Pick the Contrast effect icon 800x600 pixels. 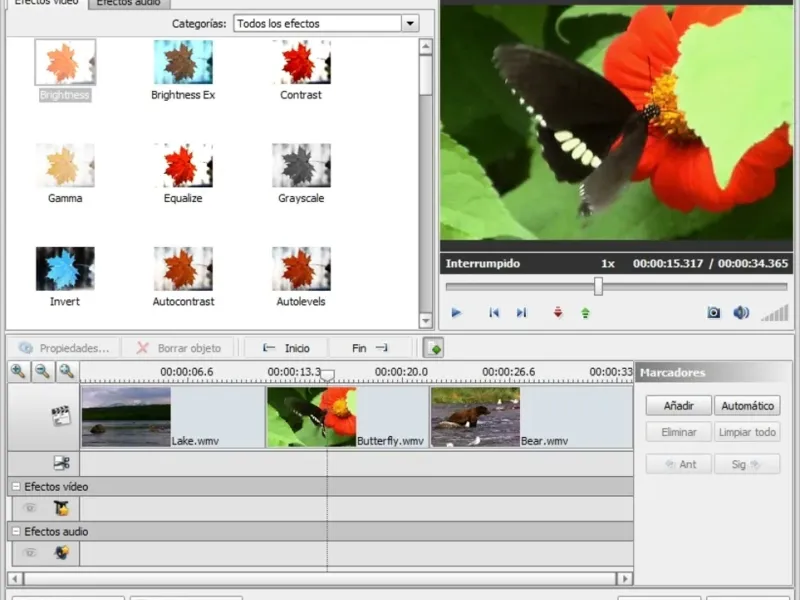point(301,62)
